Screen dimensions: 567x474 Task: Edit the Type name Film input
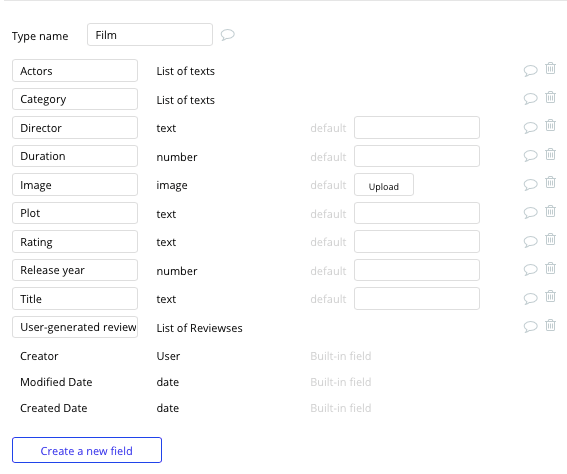[150, 35]
